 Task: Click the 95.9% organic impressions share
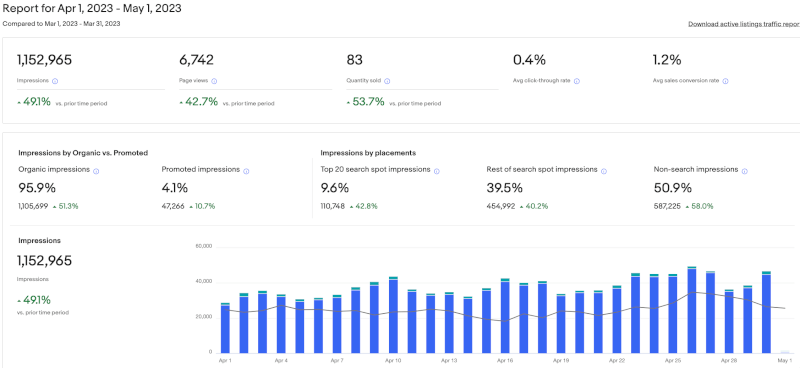(37, 188)
